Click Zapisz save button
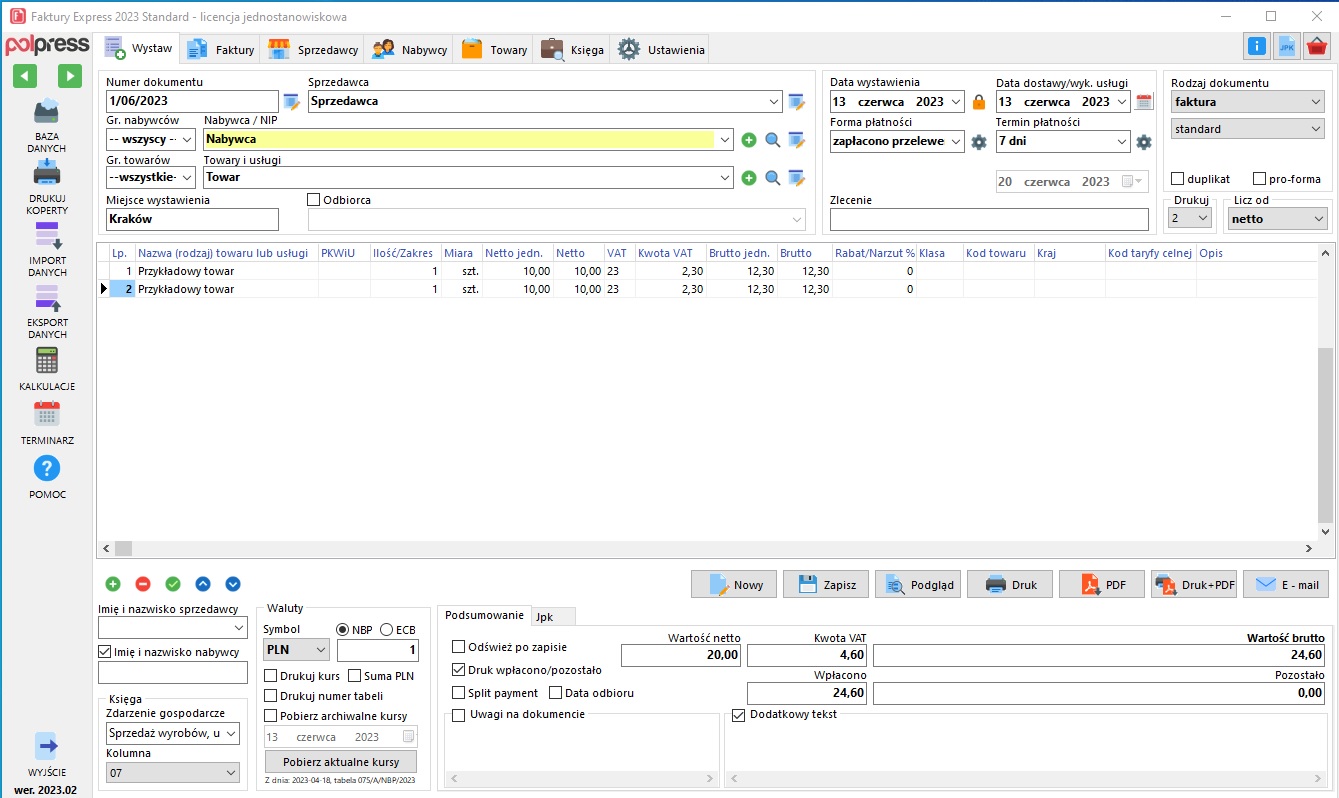Screen dimensions: 1339x798 826,585
